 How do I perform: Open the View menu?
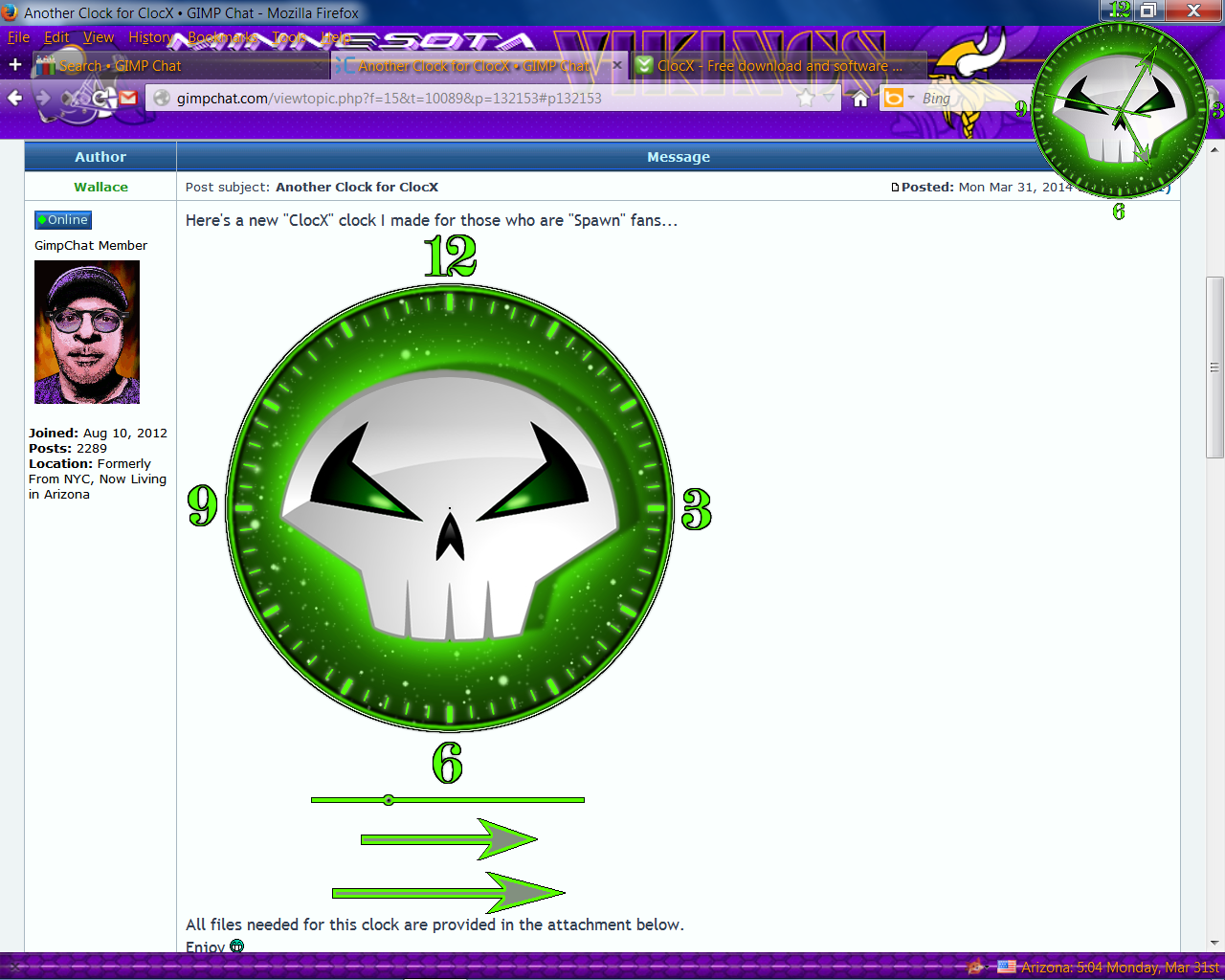[99, 37]
